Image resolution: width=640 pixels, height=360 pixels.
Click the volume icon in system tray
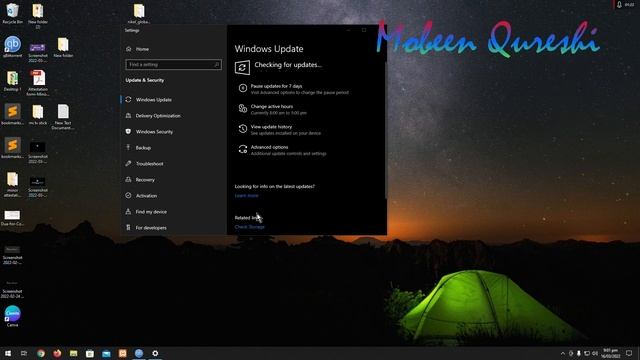coord(595,353)
